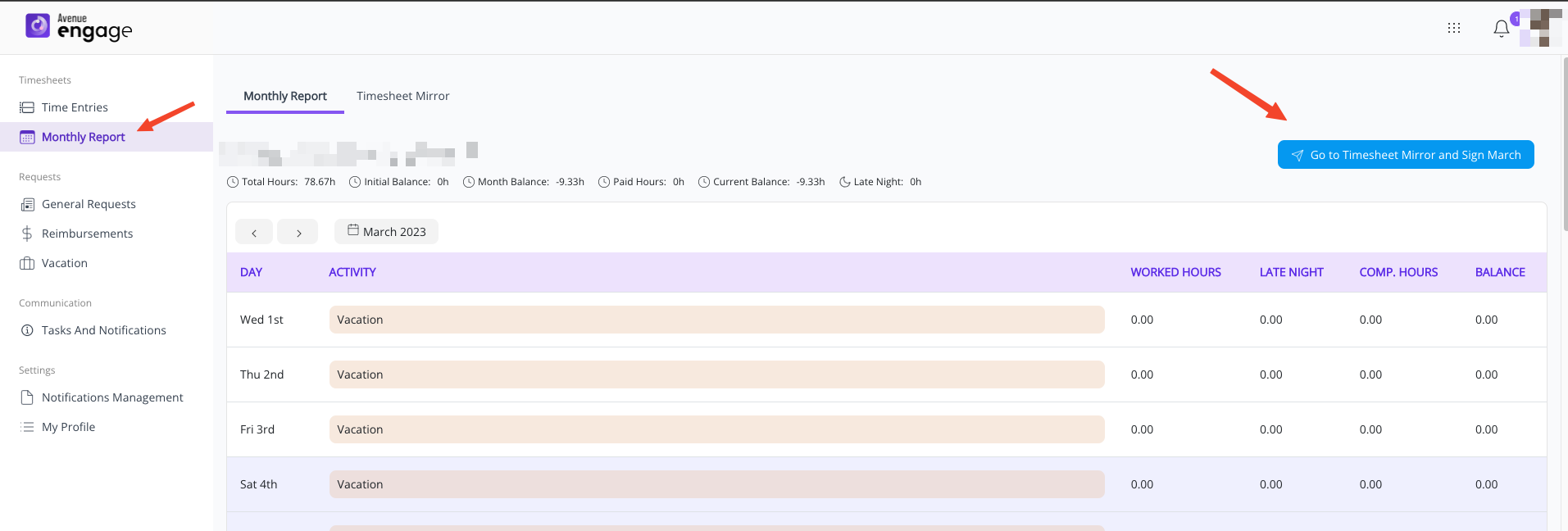Image resolution: width=1568 pixels, height=531 pixels.
Task: Click Go to Timesheet Mirror and Sign March
Action: point(1406,155)
